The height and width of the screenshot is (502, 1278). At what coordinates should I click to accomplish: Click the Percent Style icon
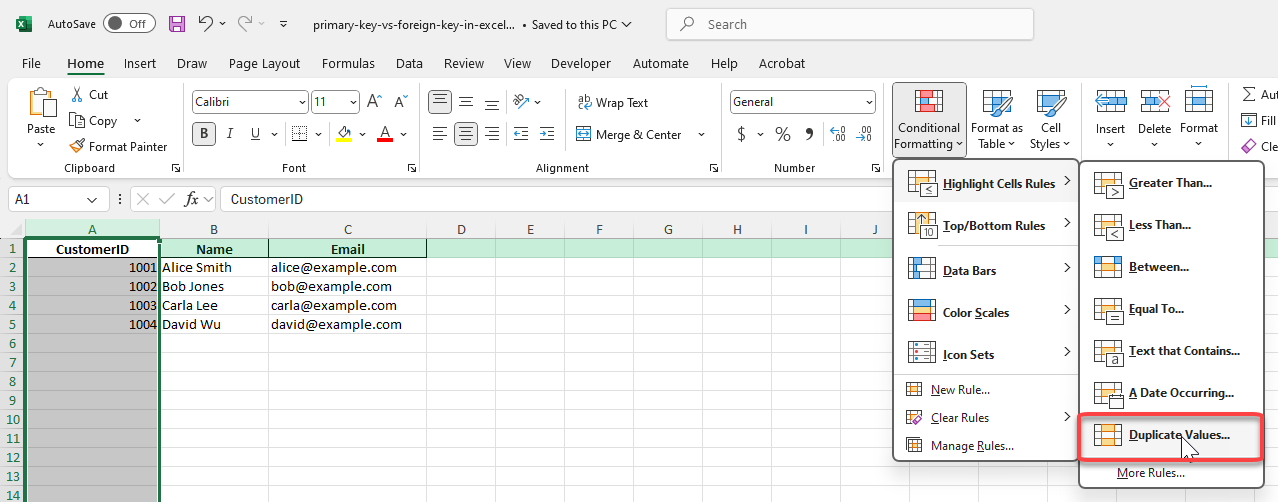(783, 134)
